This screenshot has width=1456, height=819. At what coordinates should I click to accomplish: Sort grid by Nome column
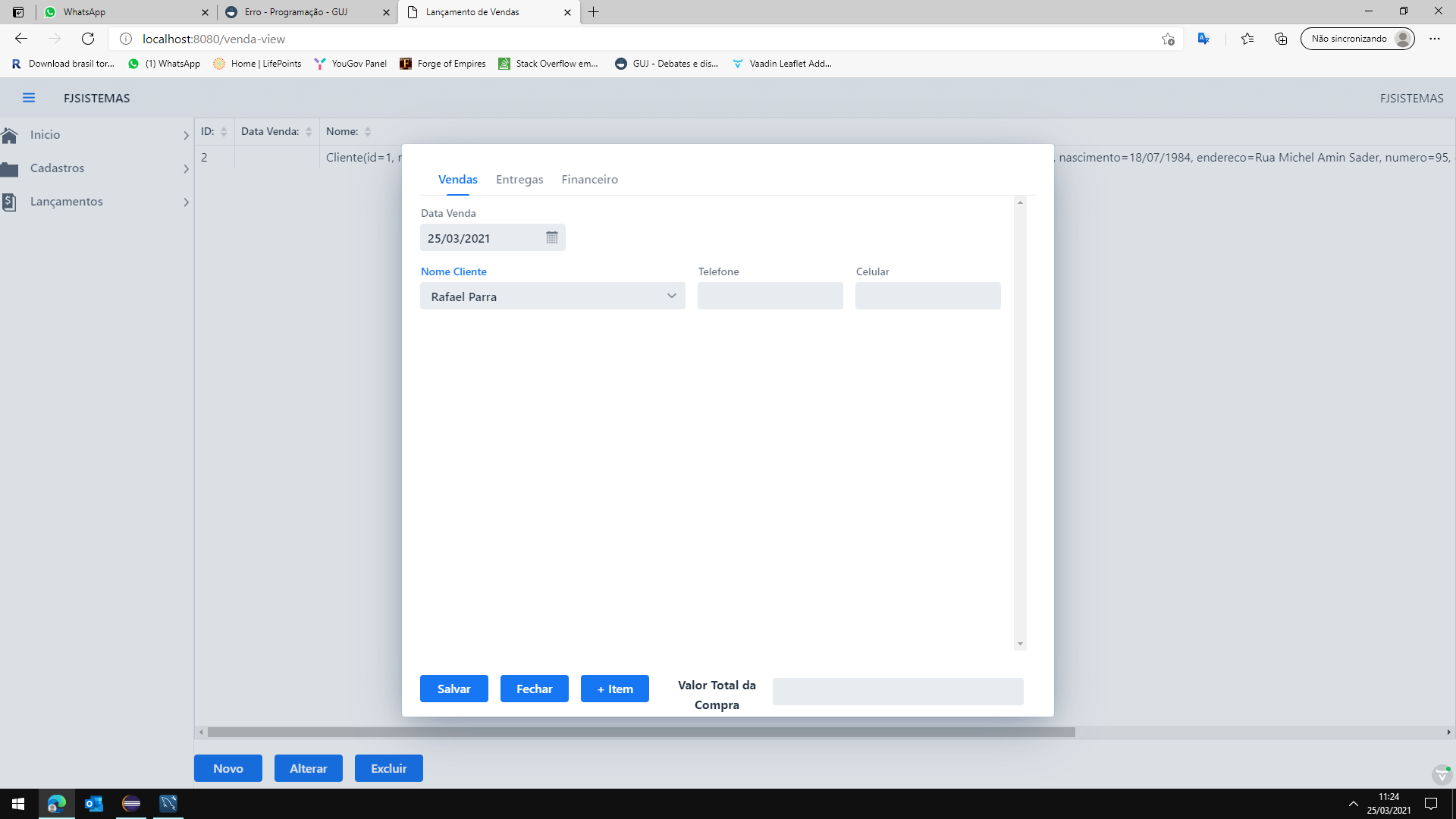point(368,132)
